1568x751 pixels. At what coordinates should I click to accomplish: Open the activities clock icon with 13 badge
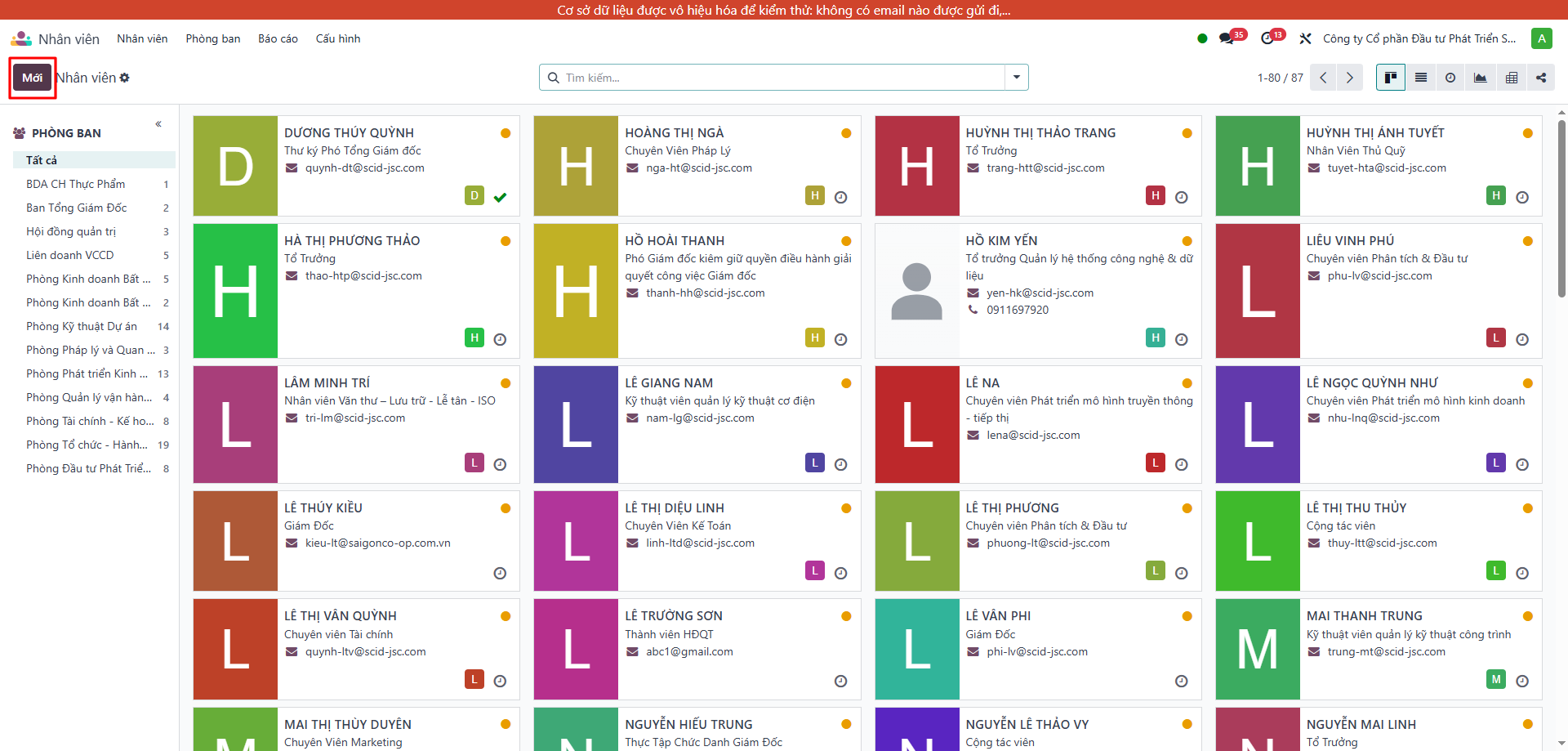tap(1267, 38)
